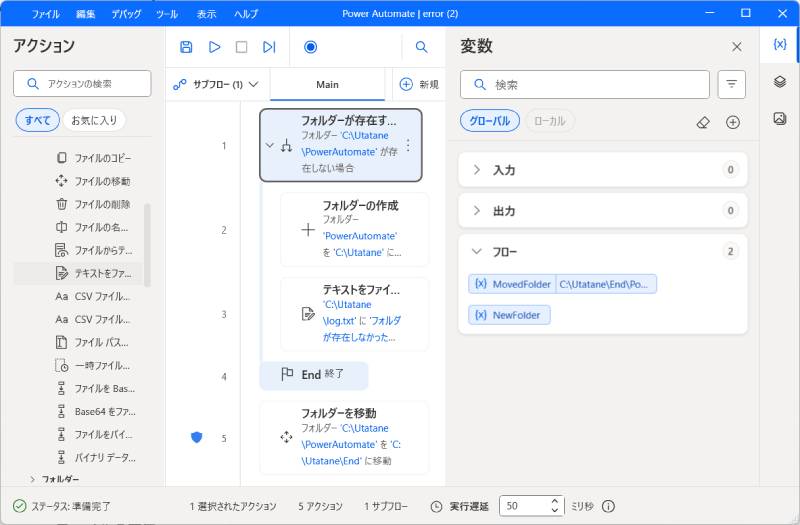Open the 表示 menu
The height and width of the screenshot is (525, 800).
(x=207, y=14)
